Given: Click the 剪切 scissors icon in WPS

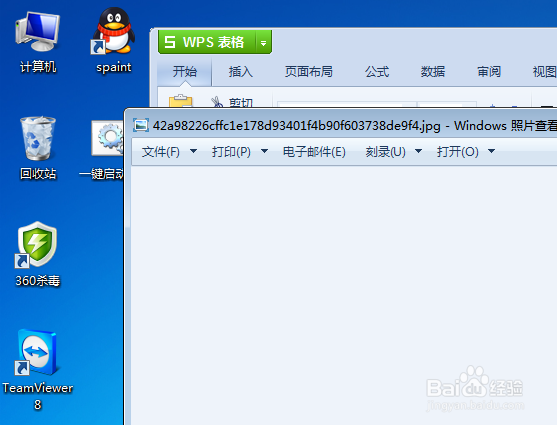Looking at the screenshot, I should pos(217,102).
